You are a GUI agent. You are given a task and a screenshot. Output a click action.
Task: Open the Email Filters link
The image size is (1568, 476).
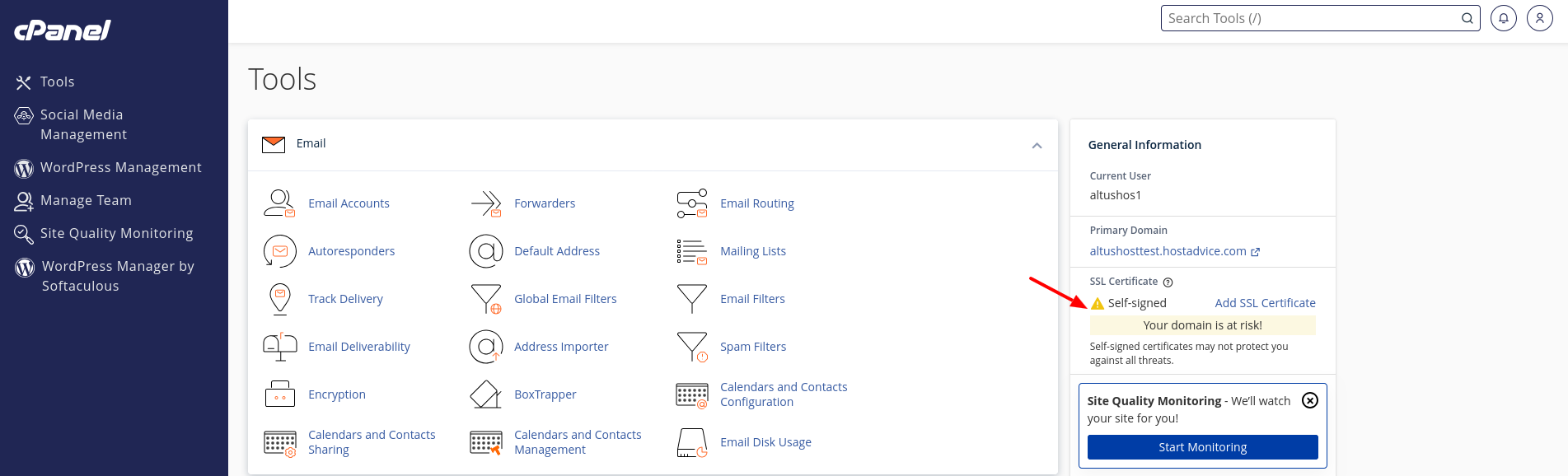click(x=752, y=299)
